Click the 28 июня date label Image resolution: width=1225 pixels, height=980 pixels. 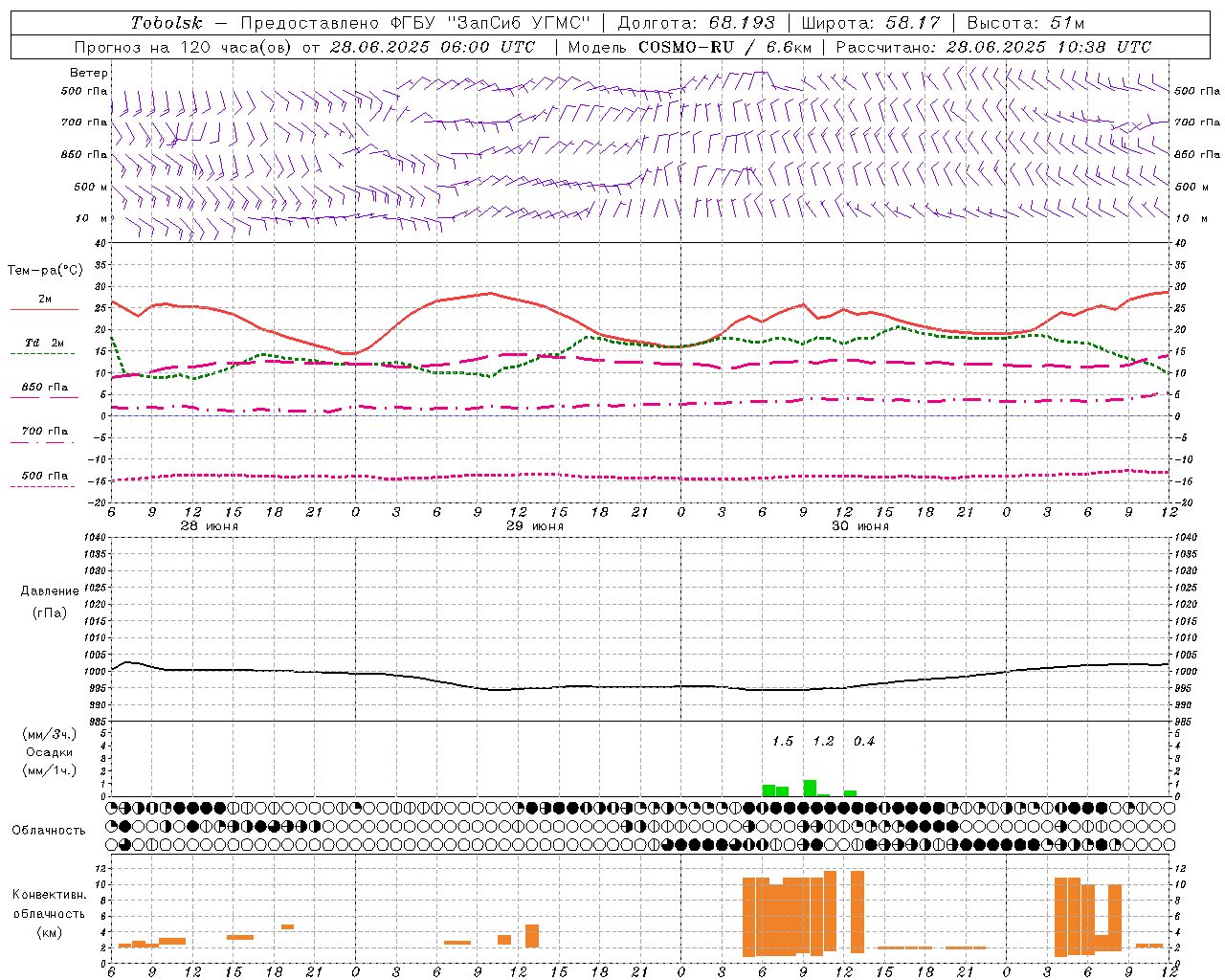click(x=210, y=526)
